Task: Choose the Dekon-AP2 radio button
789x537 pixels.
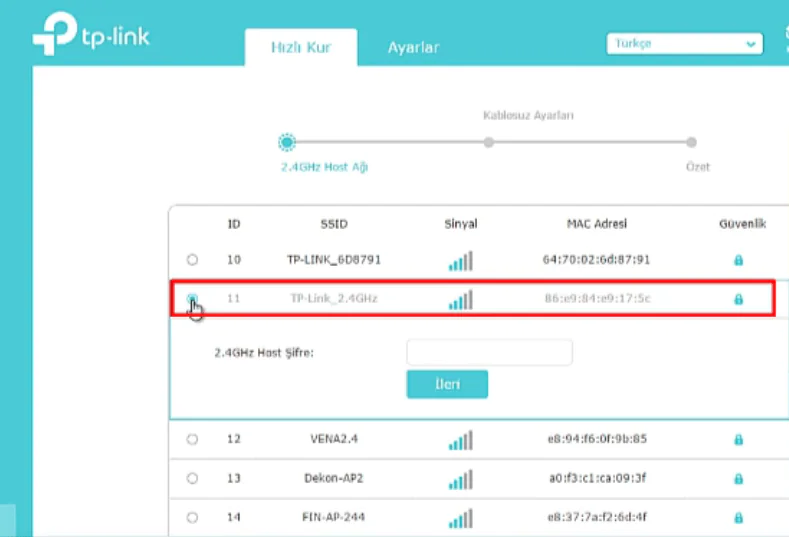Action: 192,478
